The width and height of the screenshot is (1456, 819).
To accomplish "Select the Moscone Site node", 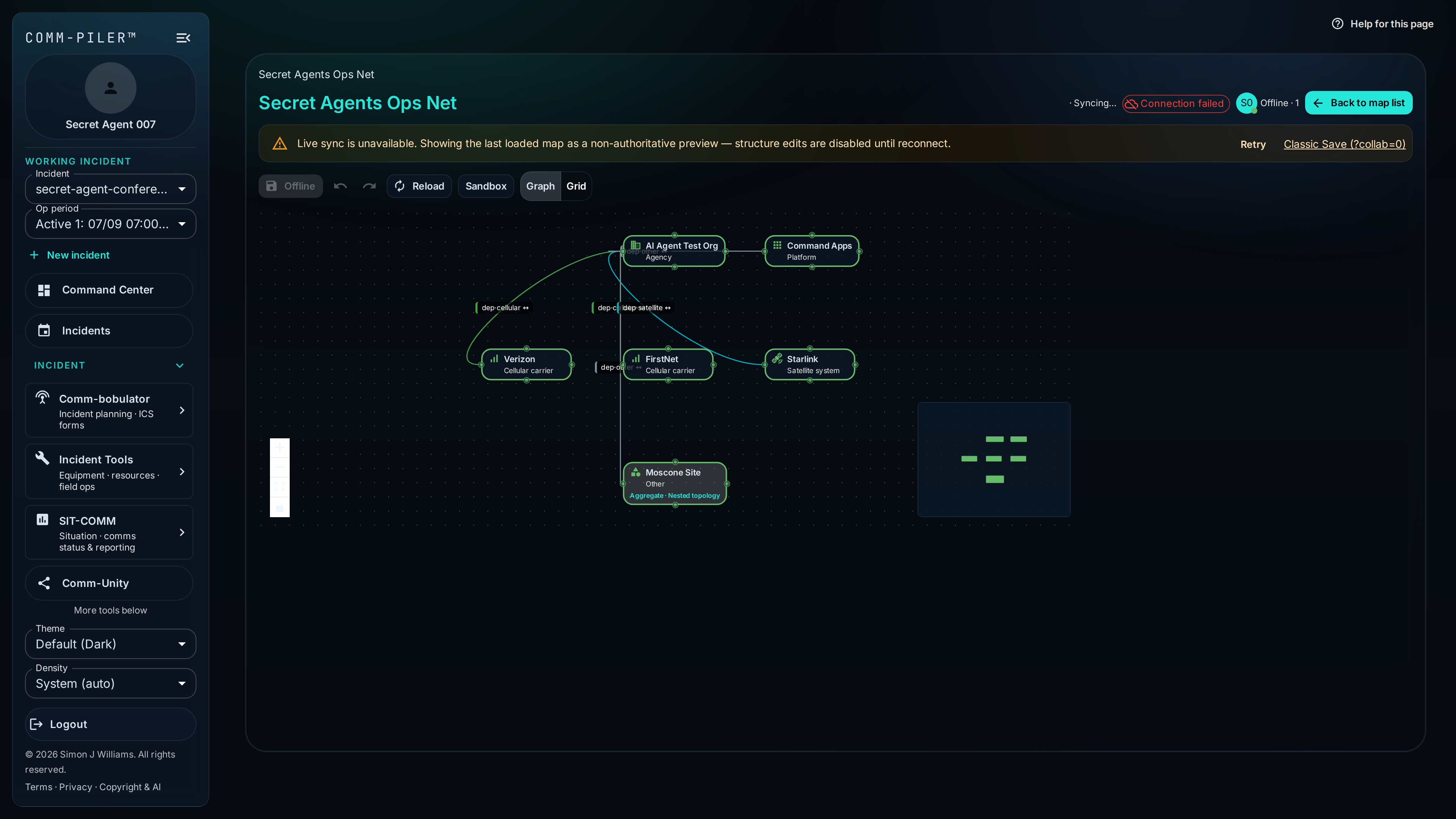I will [674, 483].
